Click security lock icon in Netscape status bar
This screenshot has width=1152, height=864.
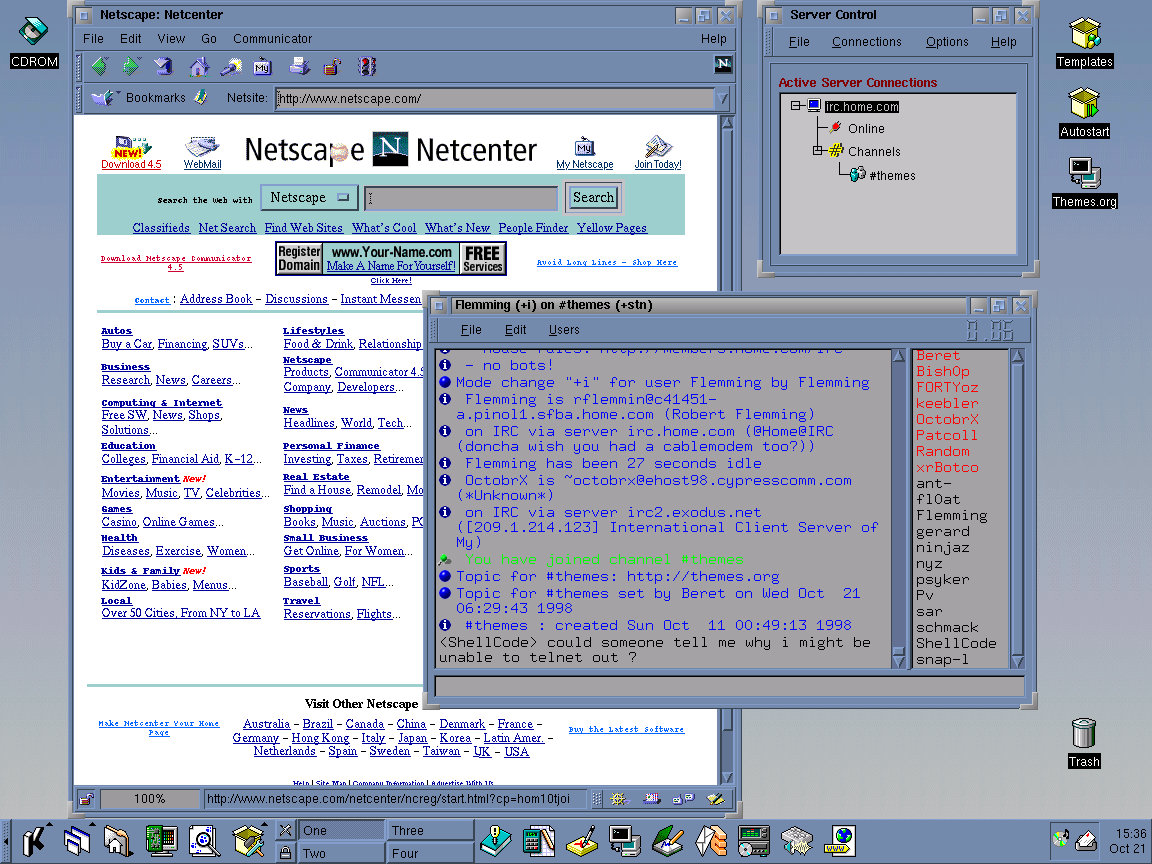pyautogui.click(x=86, y=799)
